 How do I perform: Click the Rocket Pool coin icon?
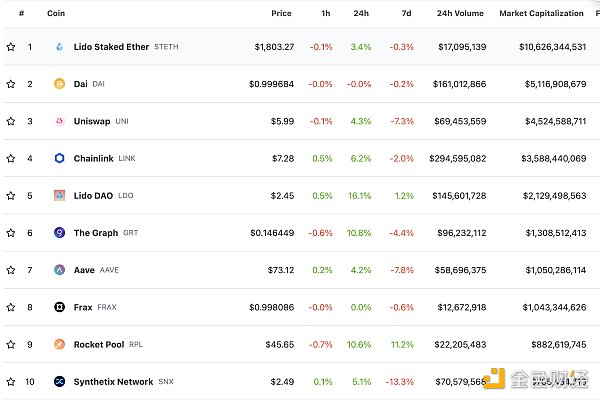pos(59,345)
